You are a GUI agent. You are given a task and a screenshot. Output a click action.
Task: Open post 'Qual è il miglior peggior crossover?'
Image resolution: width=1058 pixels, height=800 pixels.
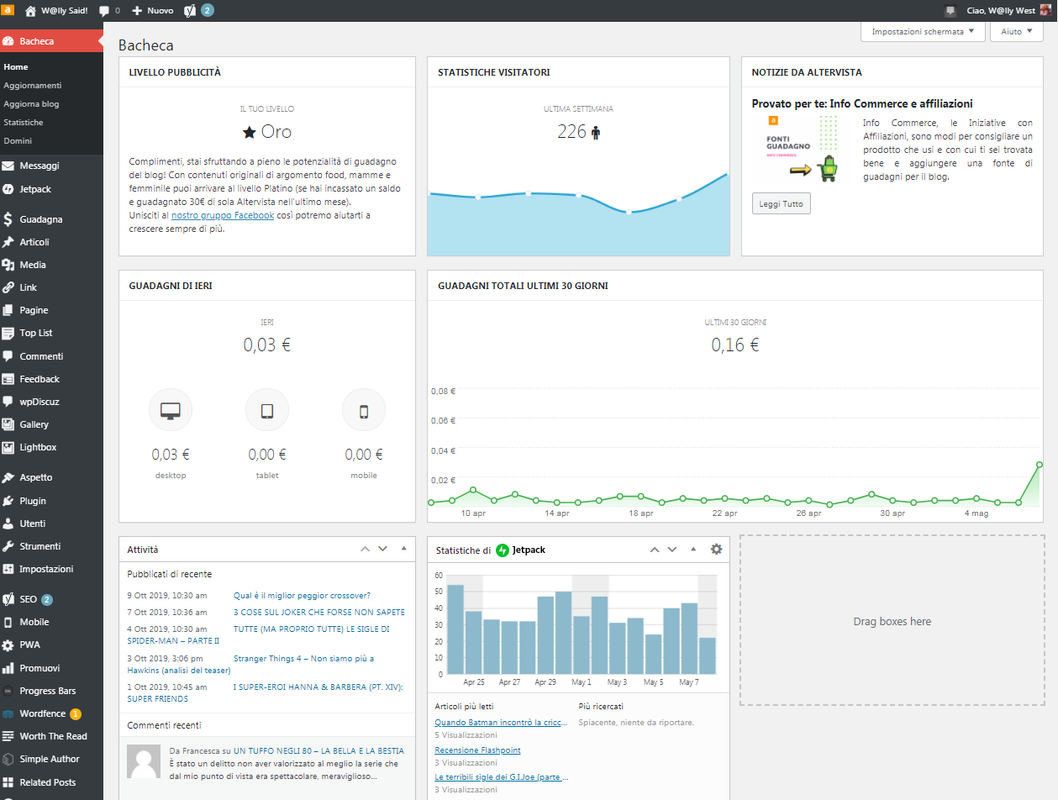coord(302,596)
